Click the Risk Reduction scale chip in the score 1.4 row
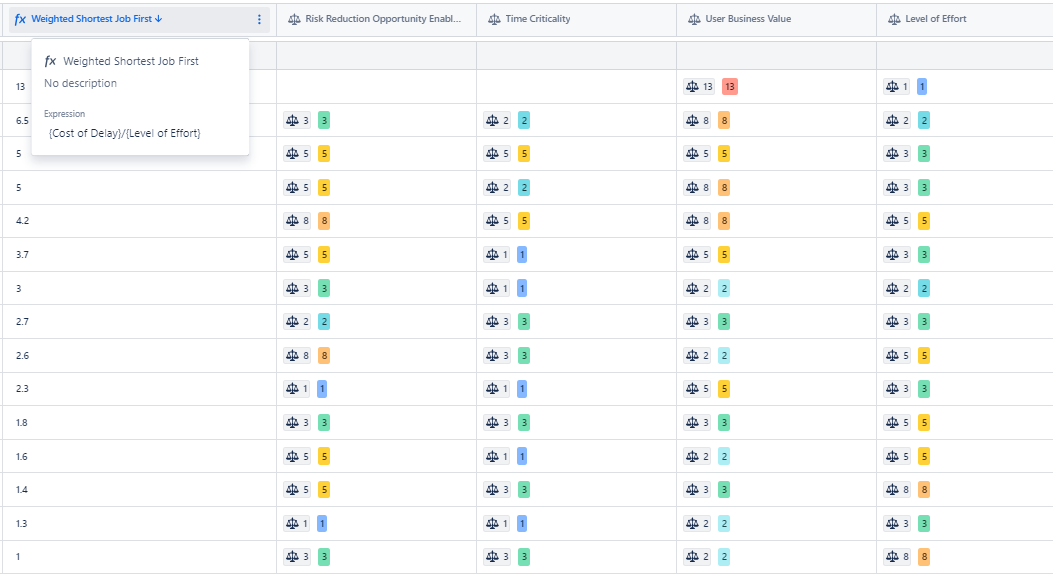This screenshot has height=574, width=1053. [297, 489]
